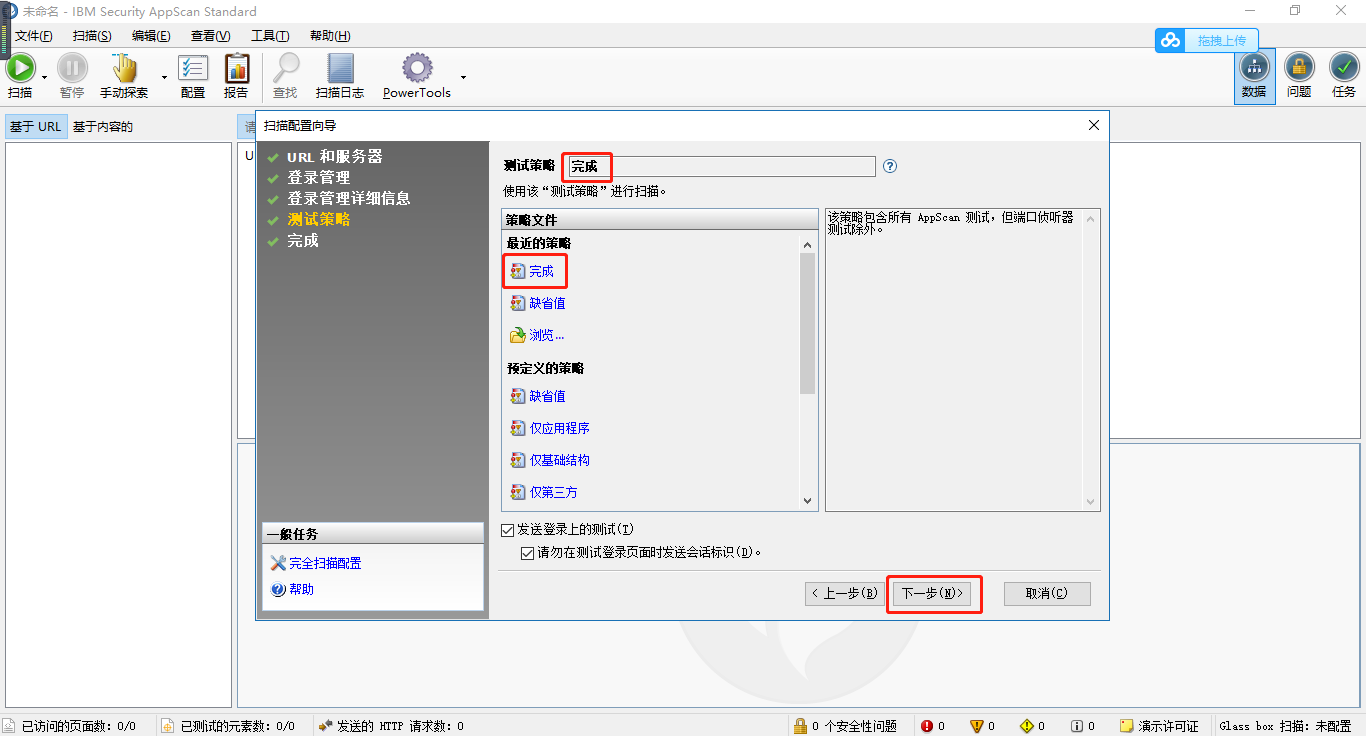Click policy list scrollbar up arrow
Screen dimensions: 1366x736
[x=809, y=244]
